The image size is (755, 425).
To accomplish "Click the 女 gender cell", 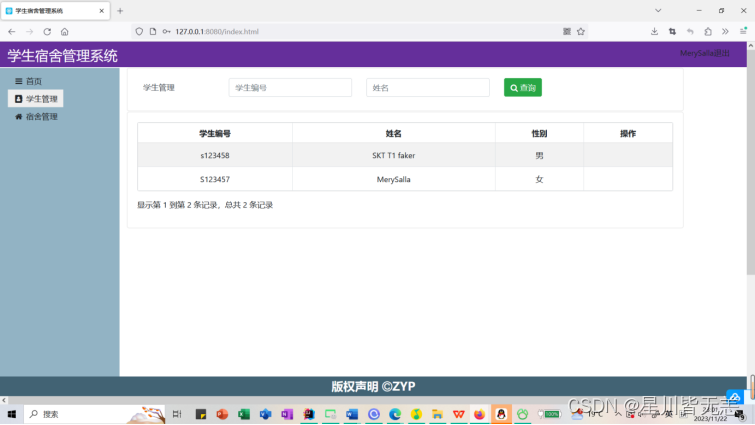I will click(539, 179).
